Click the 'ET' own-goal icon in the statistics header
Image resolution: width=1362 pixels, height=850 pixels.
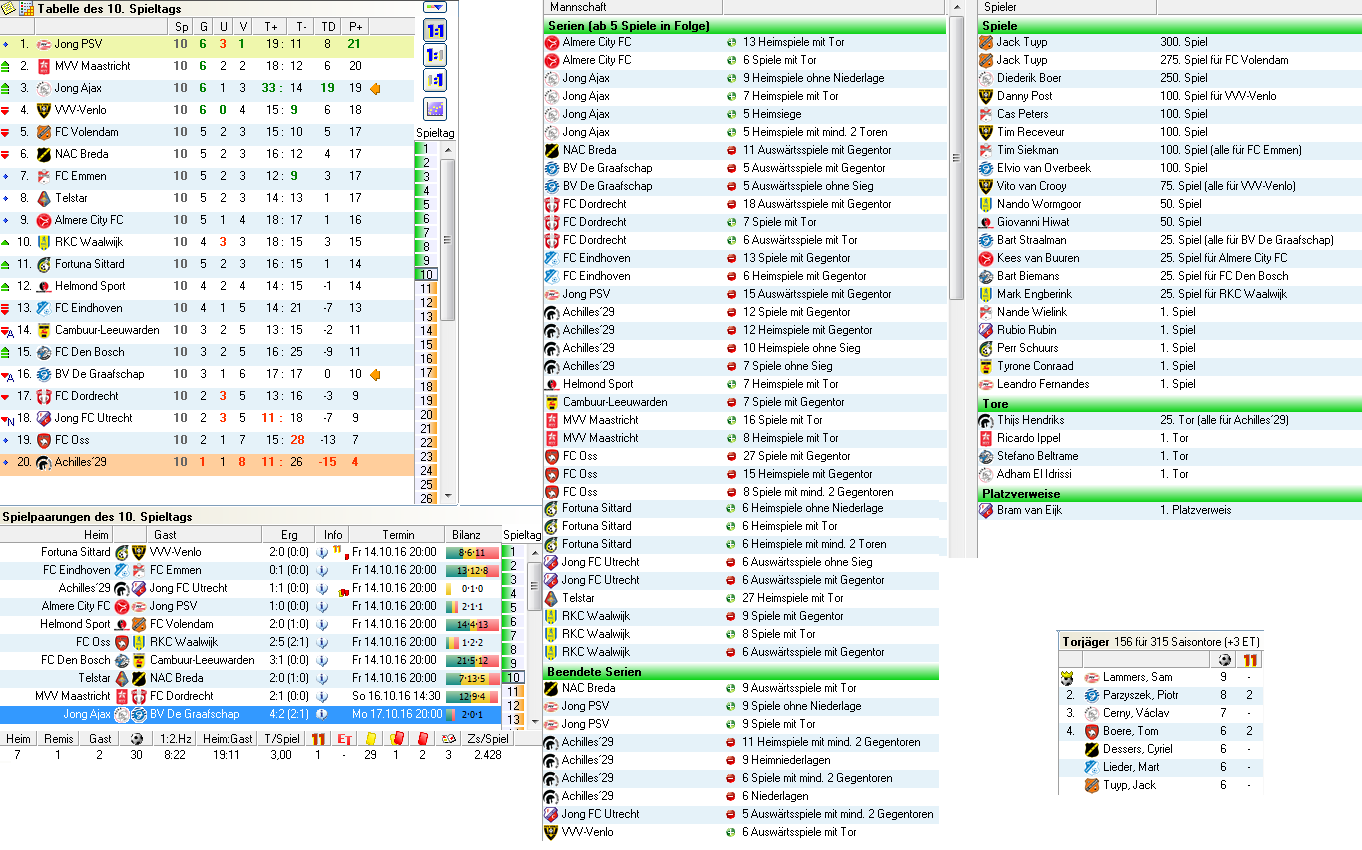[345, 739]
